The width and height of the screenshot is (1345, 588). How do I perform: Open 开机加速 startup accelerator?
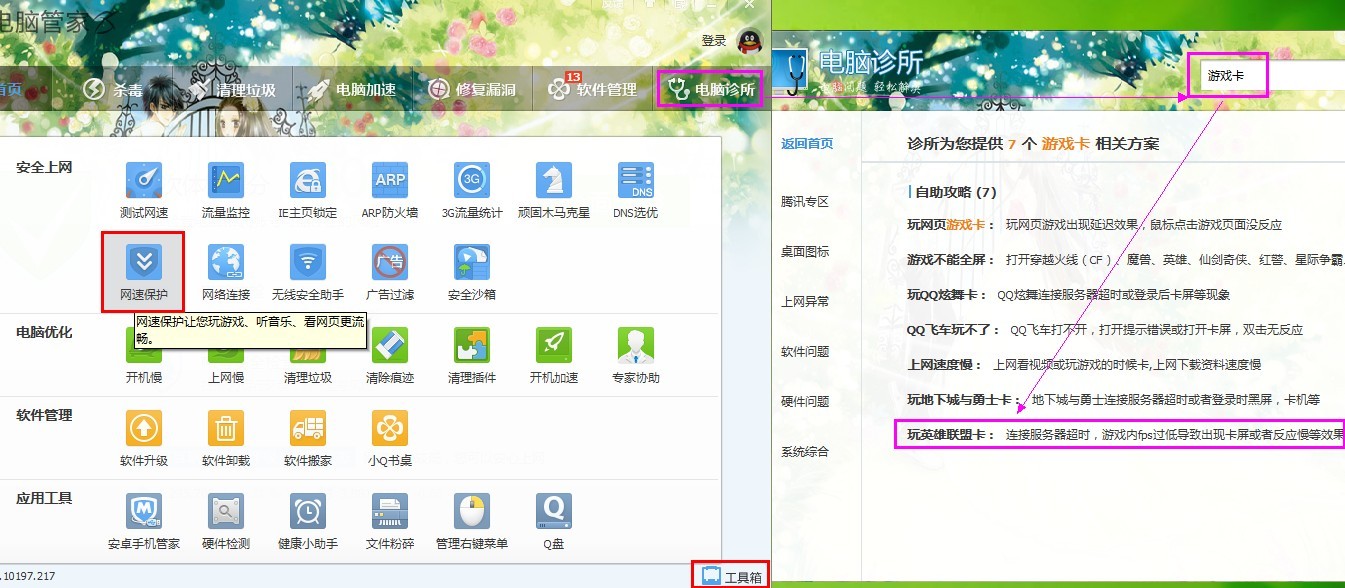pyautogui.click(x=554, y=356)
